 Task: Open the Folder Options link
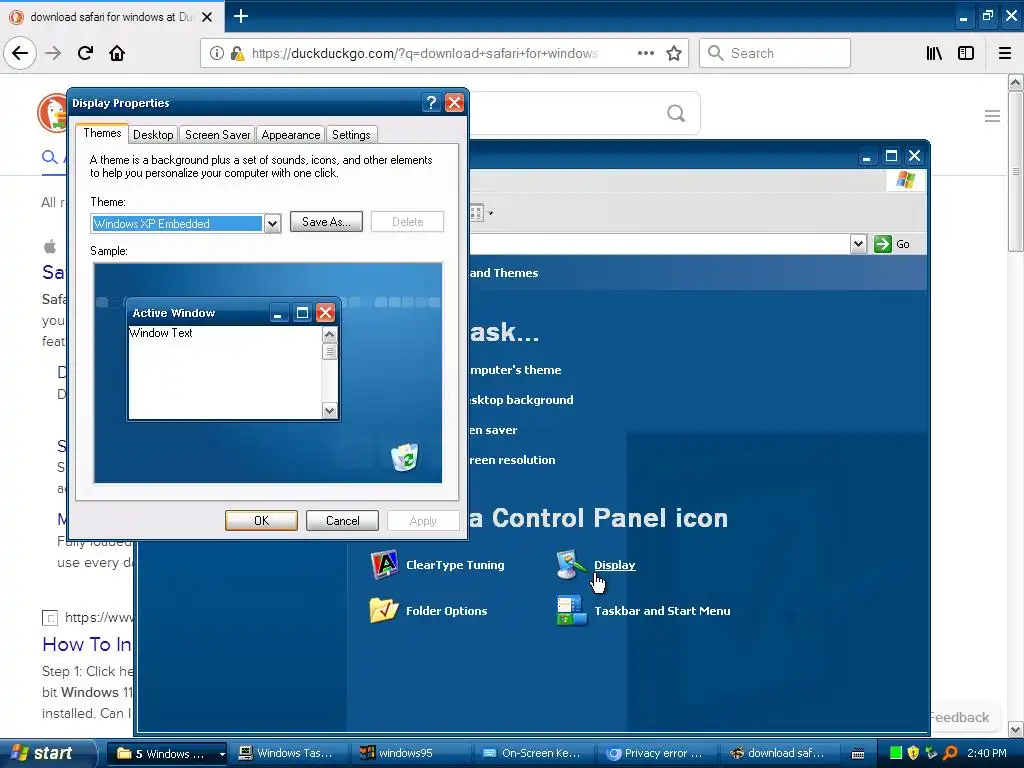coord(447,611)
